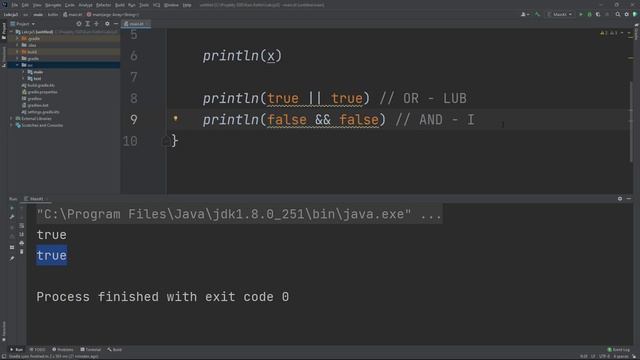
Task: Open Project panel options gear
Action: pos(107,24)
